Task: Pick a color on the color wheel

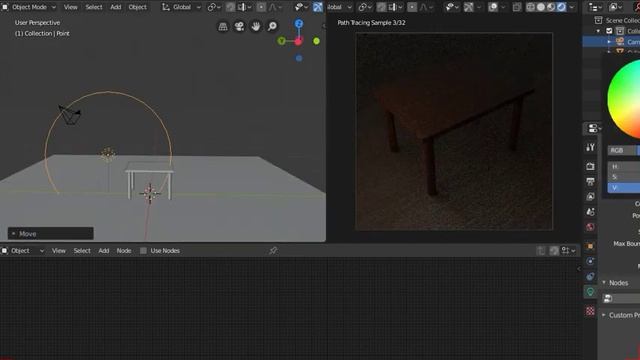Action: pyautogui.click(x=624, y=99)
